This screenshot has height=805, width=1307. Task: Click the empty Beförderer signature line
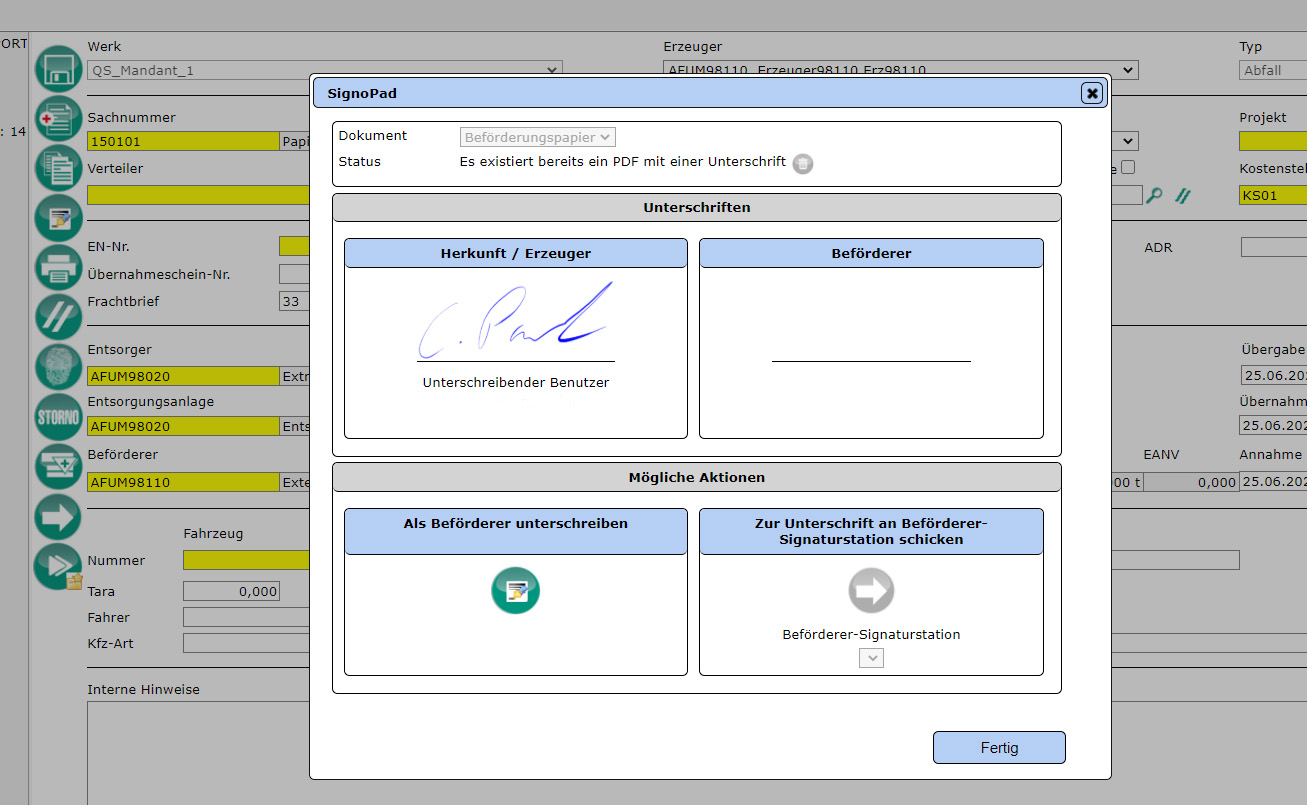[871, 361]
